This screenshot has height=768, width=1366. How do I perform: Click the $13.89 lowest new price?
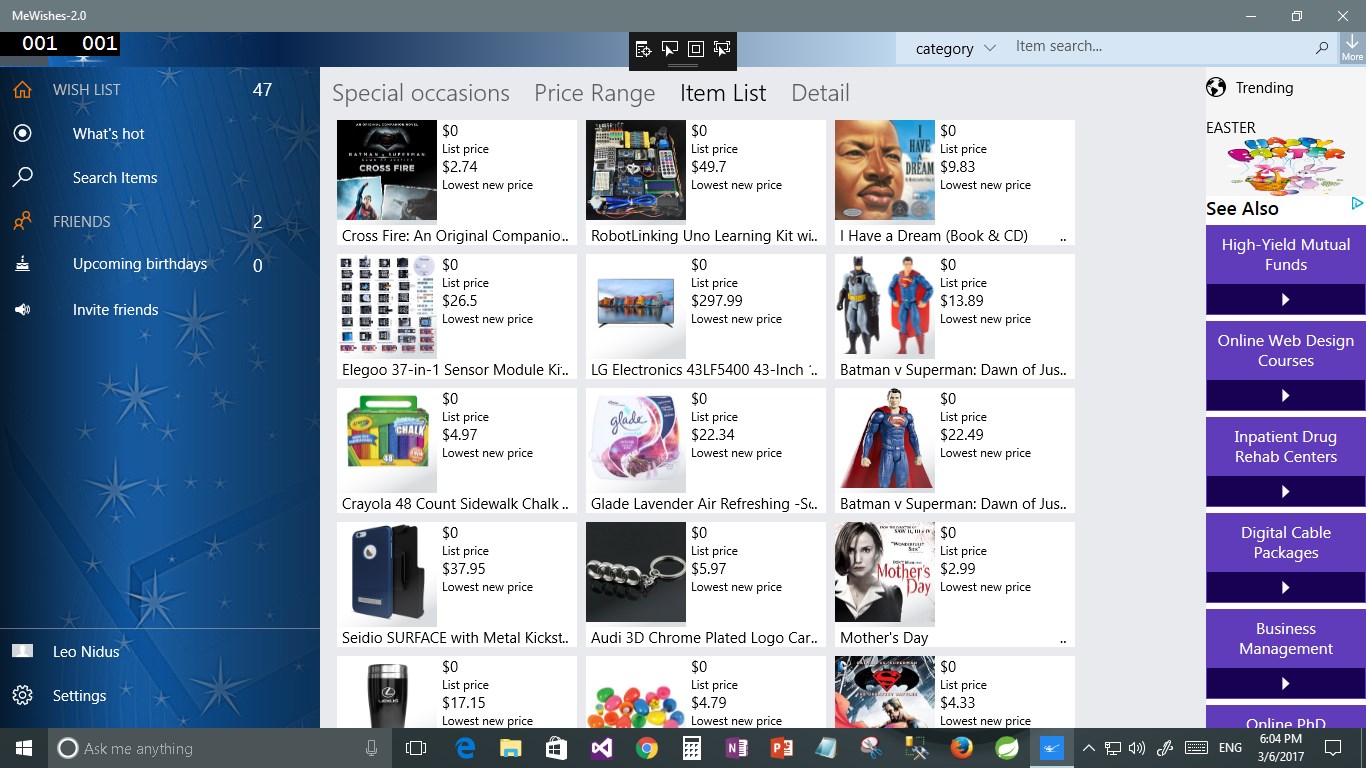point(962,301)
